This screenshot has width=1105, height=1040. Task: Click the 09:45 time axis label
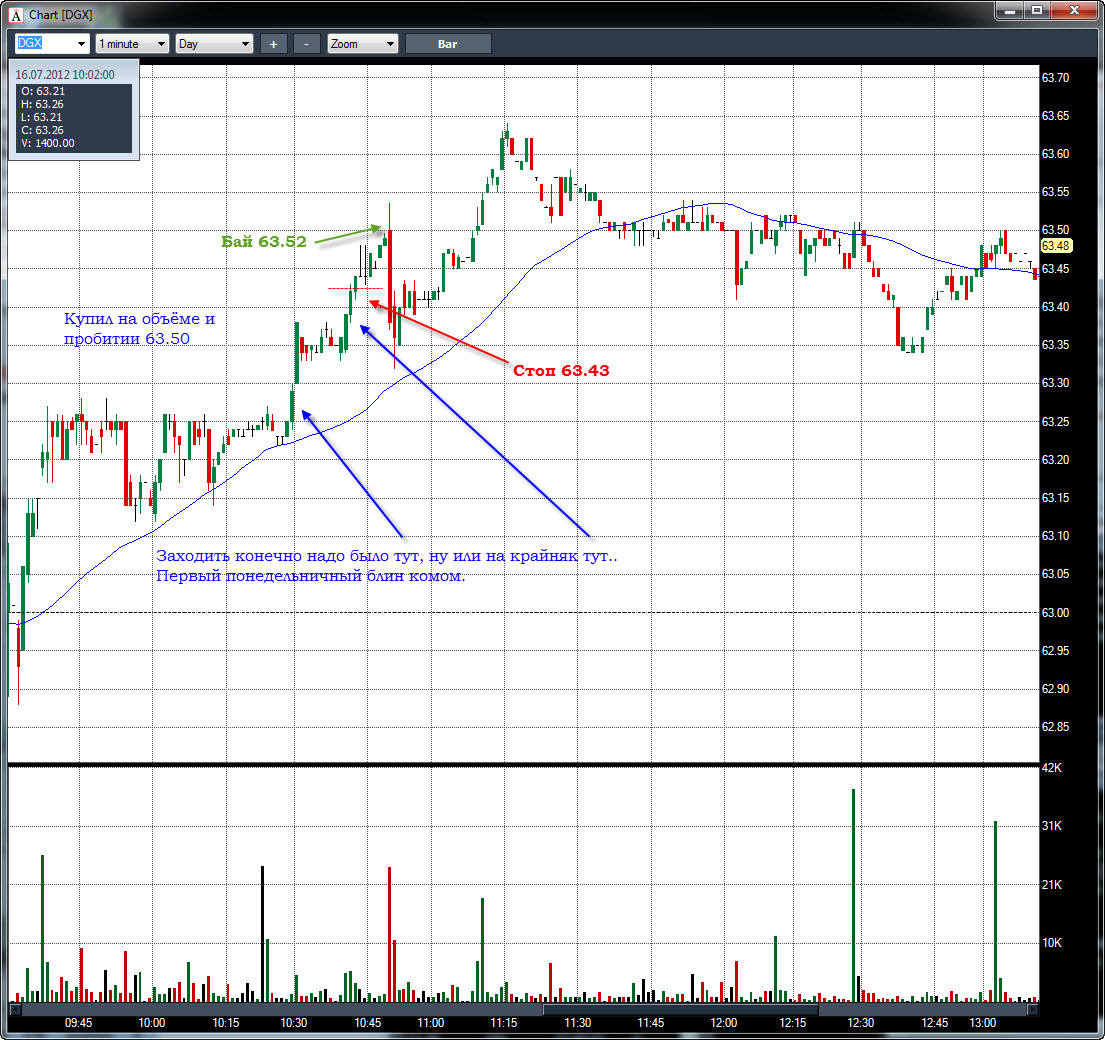click(78, 1022)
